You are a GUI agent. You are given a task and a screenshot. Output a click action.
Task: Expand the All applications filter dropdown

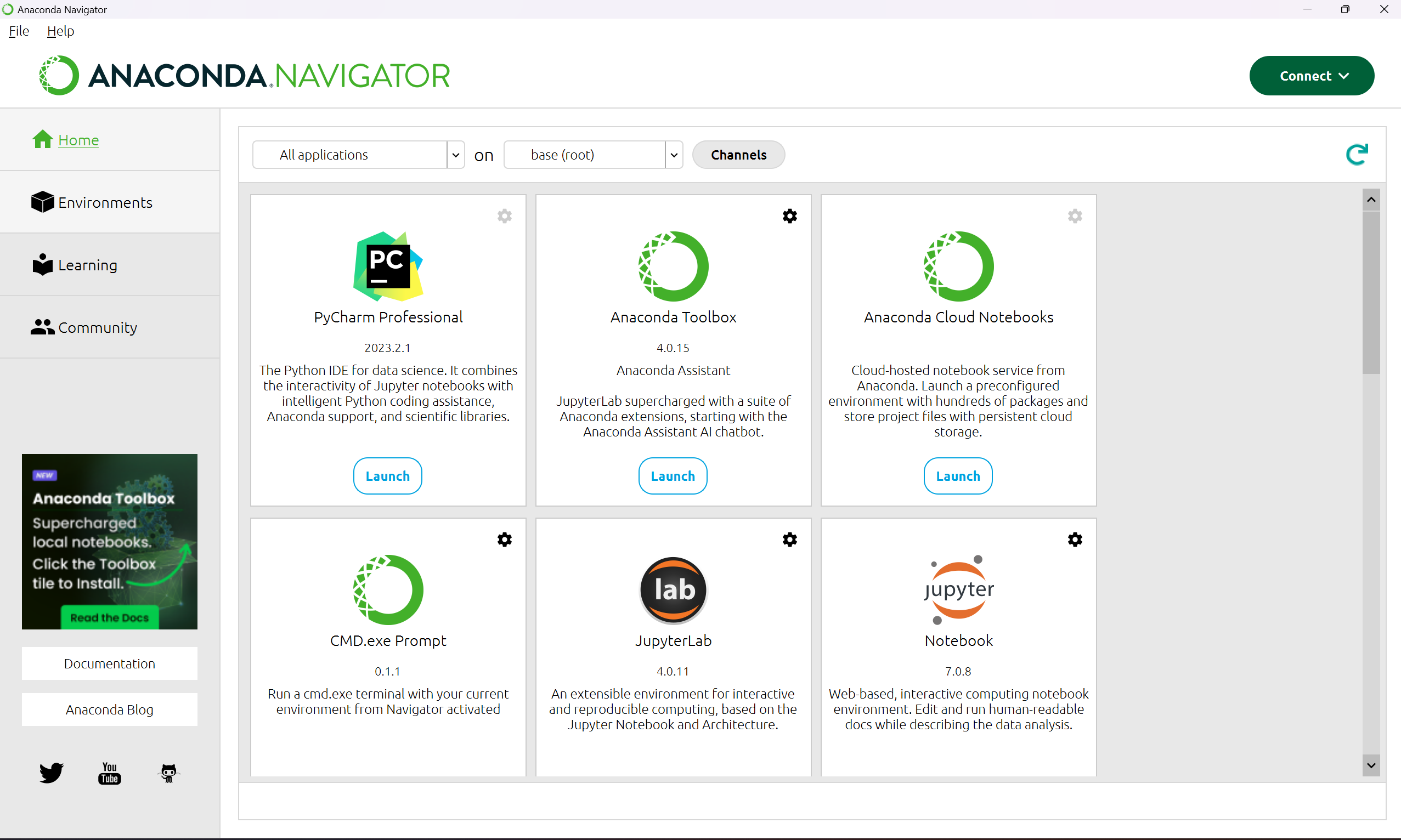[x=455, y=155]
